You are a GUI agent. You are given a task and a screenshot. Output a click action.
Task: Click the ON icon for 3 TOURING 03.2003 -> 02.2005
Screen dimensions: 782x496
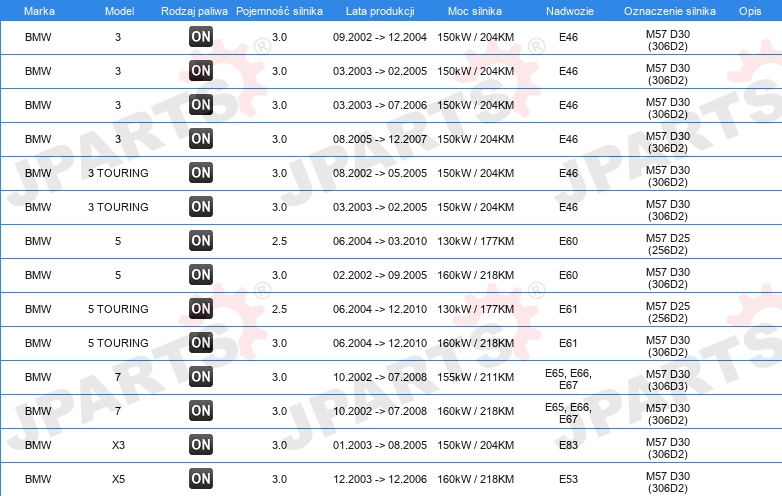click(201, 206)
